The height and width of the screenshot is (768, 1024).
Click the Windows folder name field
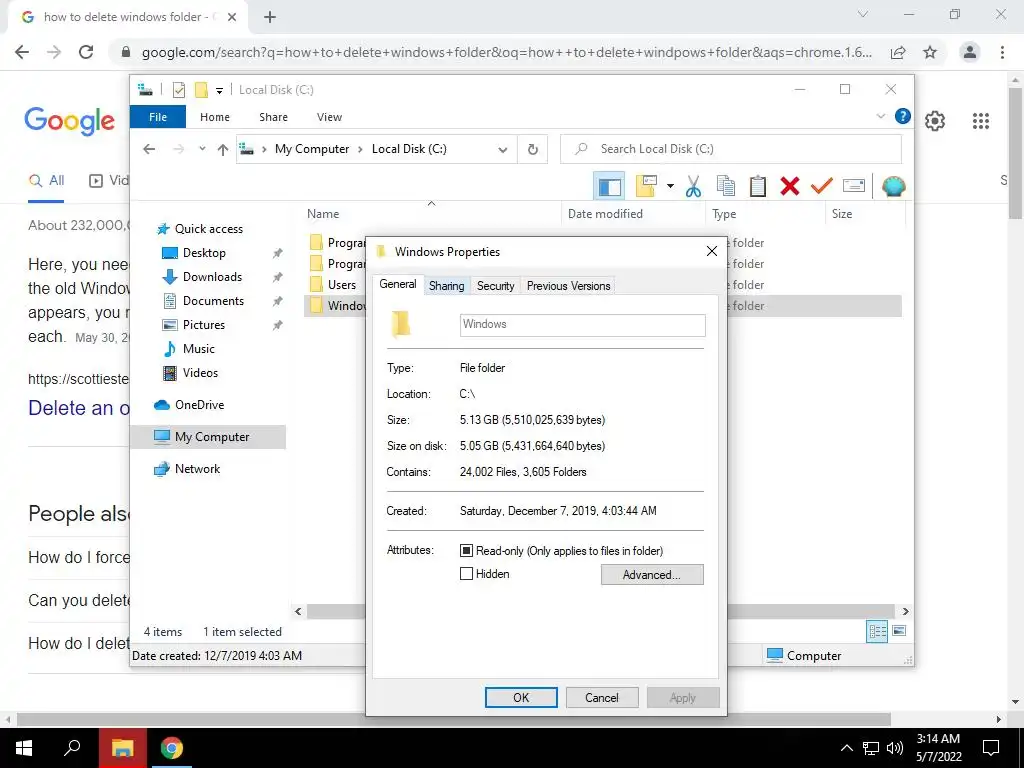[x=583, y=325]
